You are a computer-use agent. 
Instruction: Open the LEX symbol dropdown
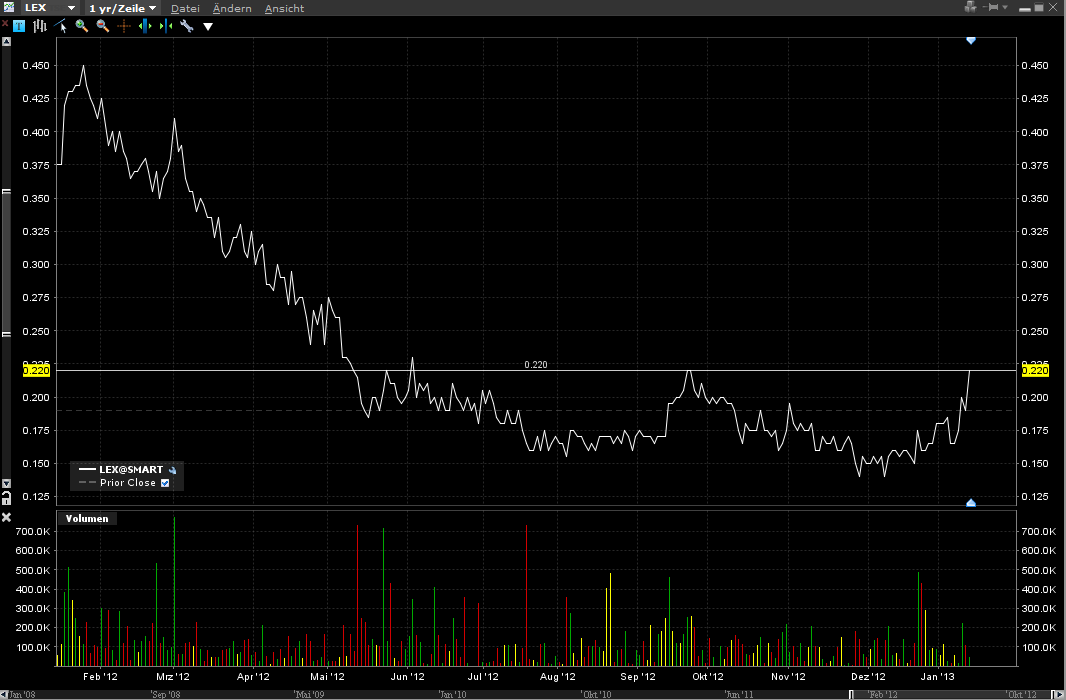coord(45,7)
